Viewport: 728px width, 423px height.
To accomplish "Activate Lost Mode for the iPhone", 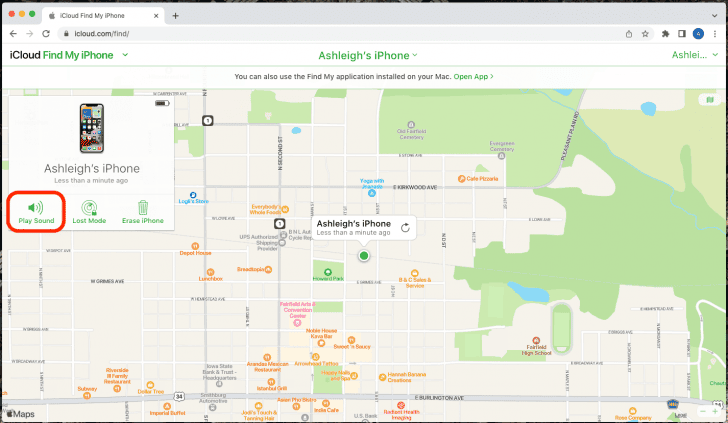I will click(89, 207).
